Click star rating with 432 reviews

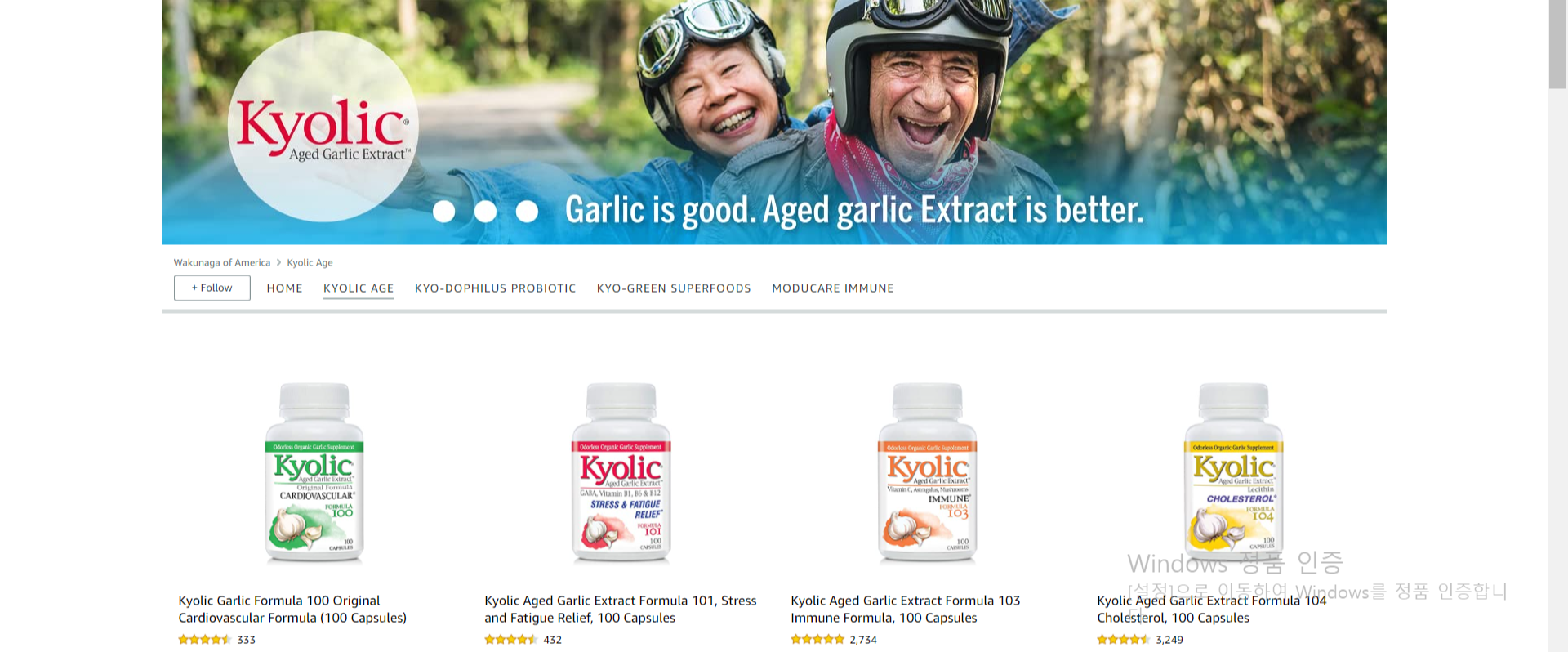point(511,640)
